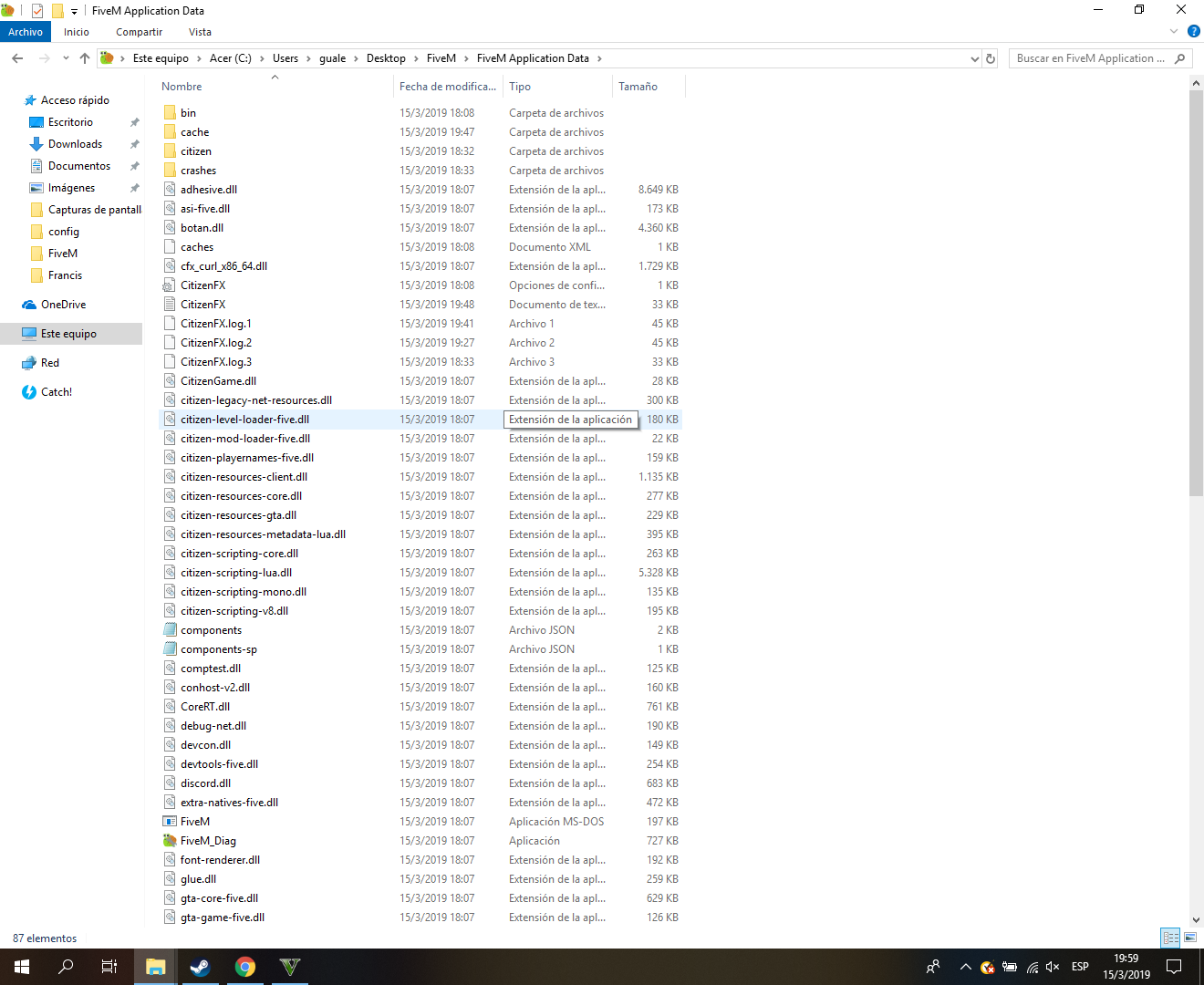The height and width of the screenshot is (985, 1204).
Task: Click Desktop breadcrumb in address bar
Action: 386,58
